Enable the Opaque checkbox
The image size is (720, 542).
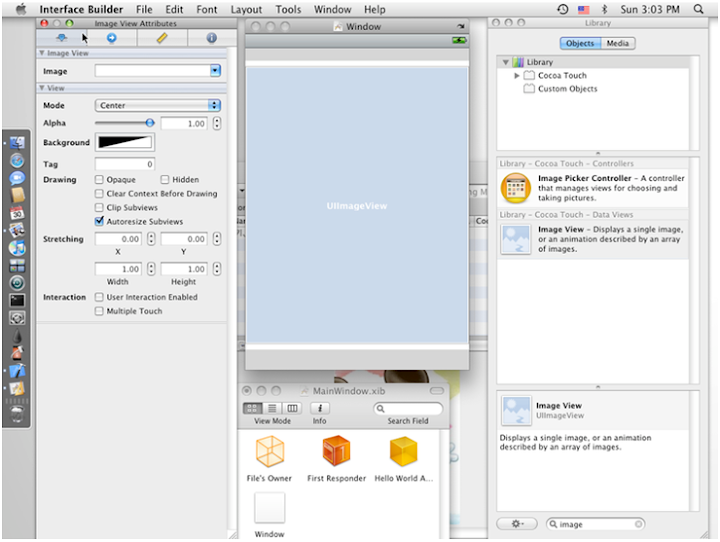coord(99,180)
